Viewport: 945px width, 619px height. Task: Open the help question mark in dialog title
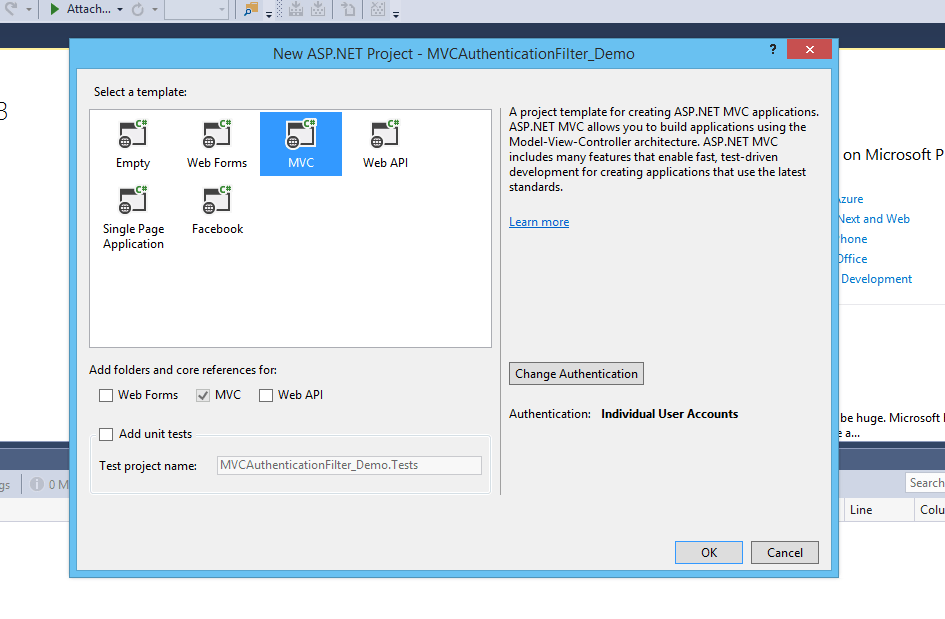pyautogui.click(x=772, y=49)
